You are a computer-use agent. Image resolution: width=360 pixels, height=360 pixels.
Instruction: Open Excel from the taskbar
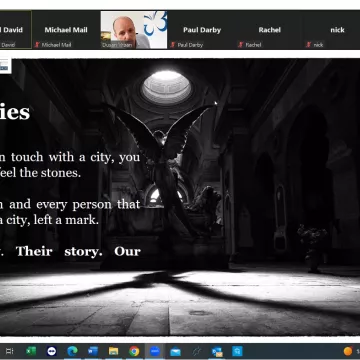tap(31, 351)
